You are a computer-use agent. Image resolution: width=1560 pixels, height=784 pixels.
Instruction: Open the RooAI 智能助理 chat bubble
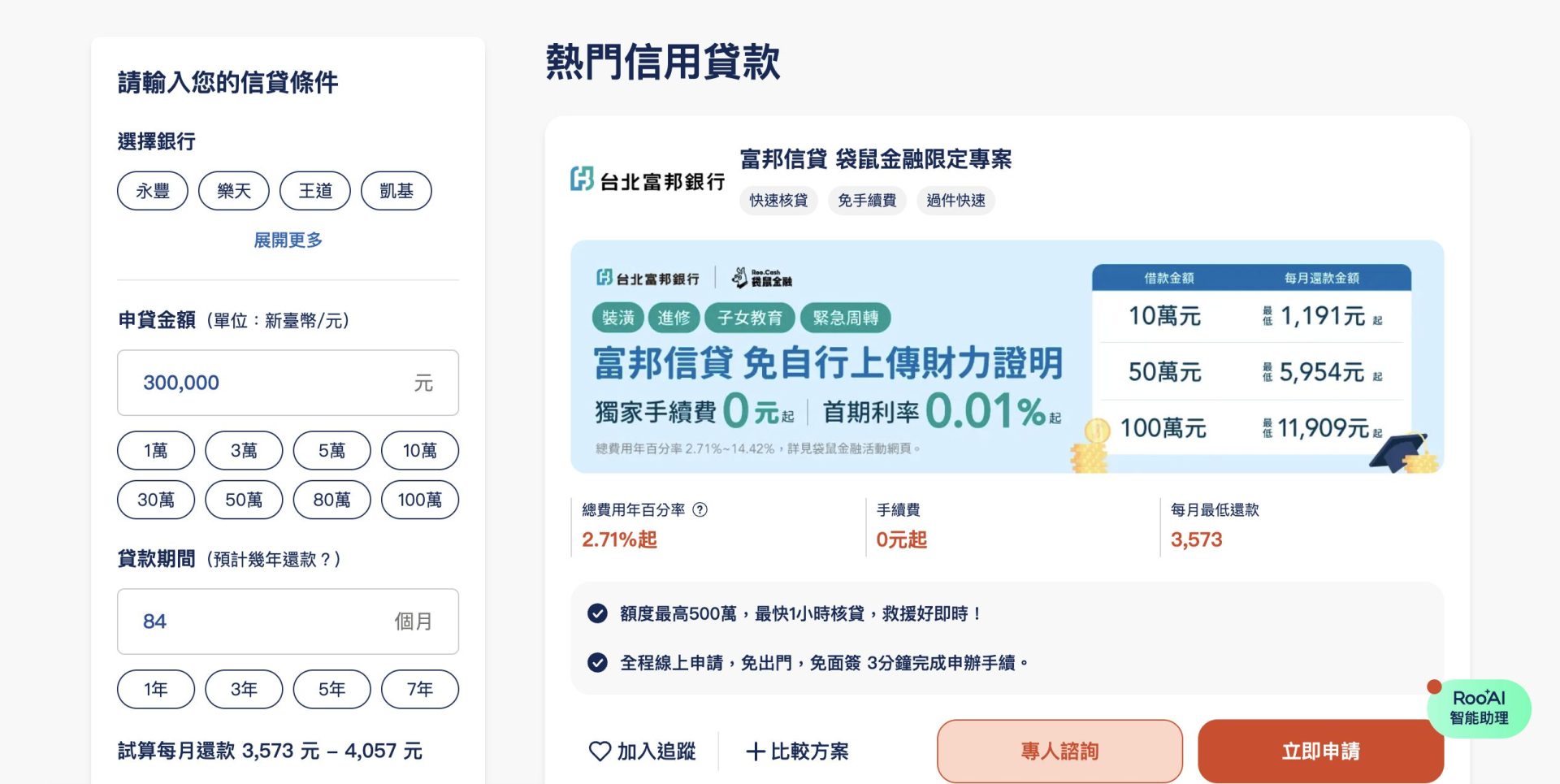pos(1479,708)
